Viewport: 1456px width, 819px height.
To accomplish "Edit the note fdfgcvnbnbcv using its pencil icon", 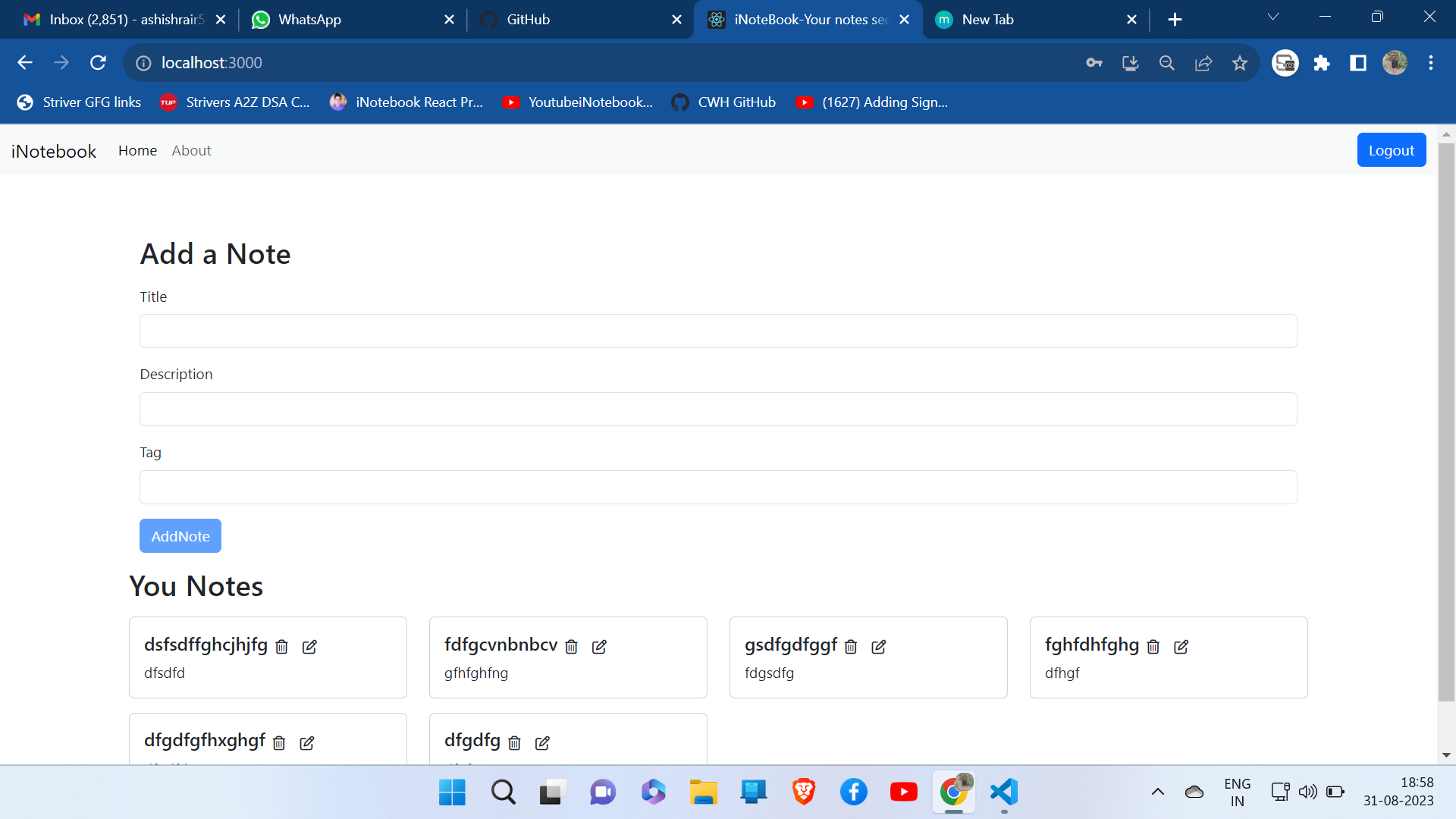I will tap(600, 647).
